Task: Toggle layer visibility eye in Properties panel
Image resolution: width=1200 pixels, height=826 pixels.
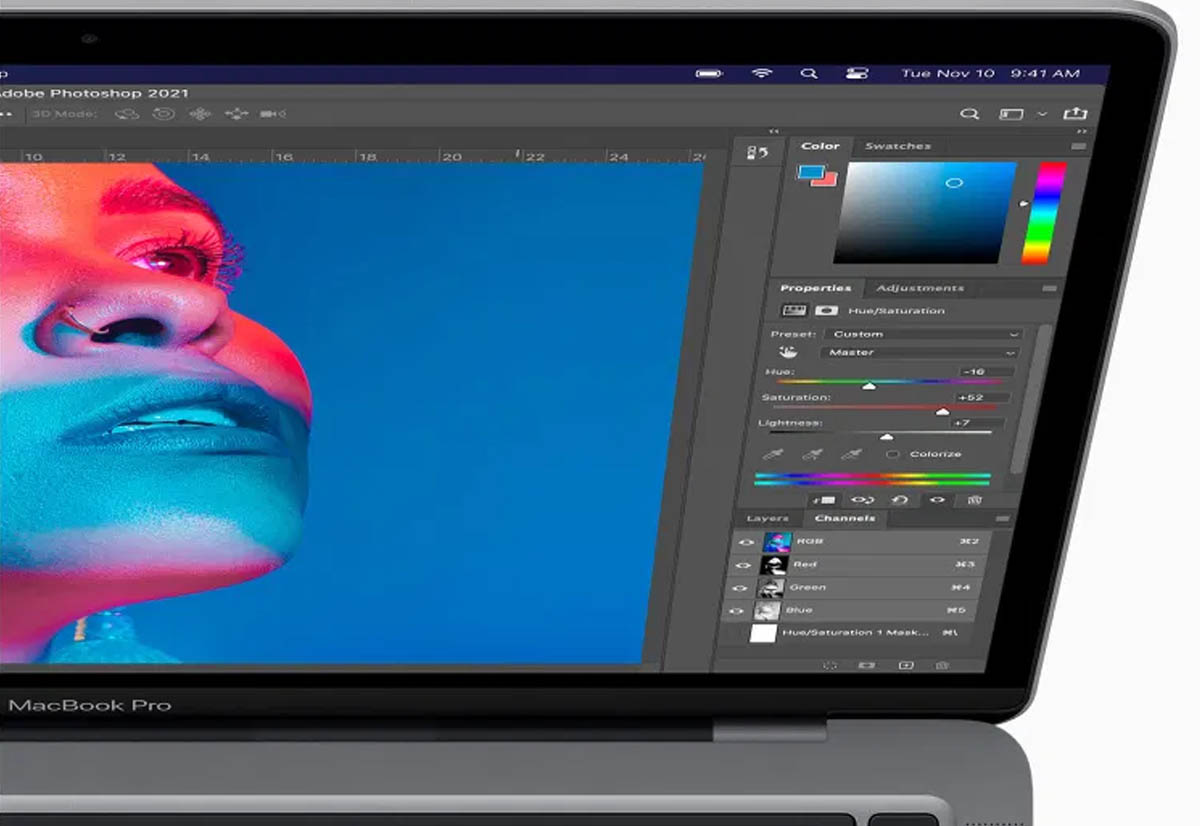Action: pyautogui.click(x=938, y=499)
